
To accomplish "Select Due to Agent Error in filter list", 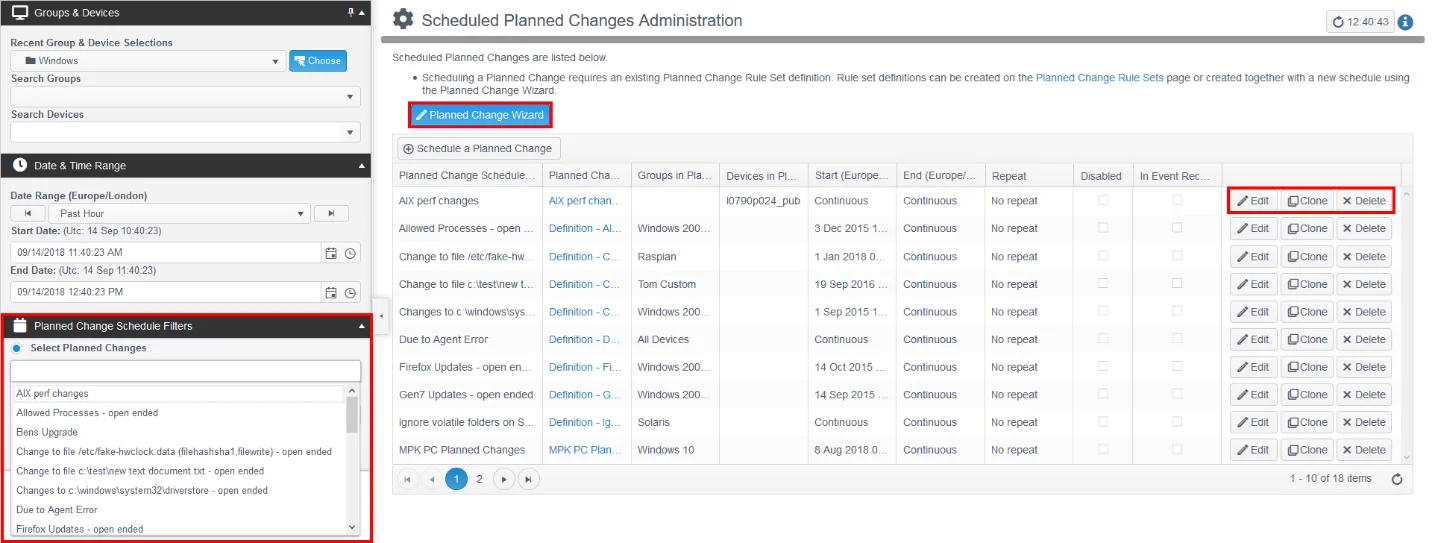I will pos(178,510).
